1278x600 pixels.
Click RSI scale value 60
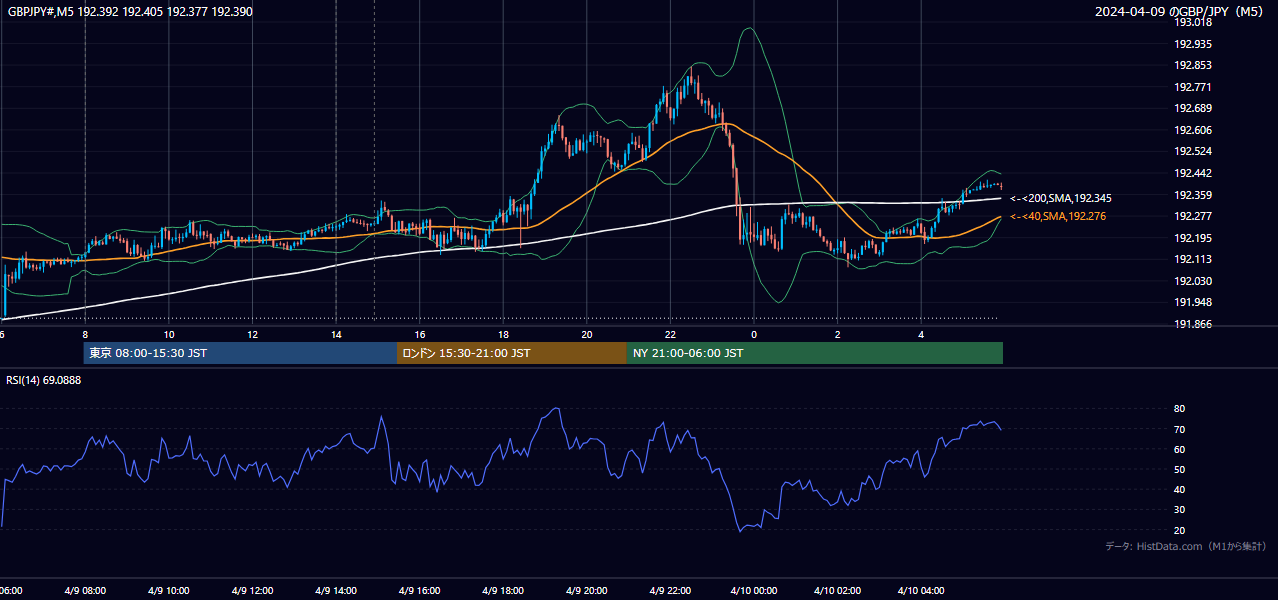tap(1179, 449)
